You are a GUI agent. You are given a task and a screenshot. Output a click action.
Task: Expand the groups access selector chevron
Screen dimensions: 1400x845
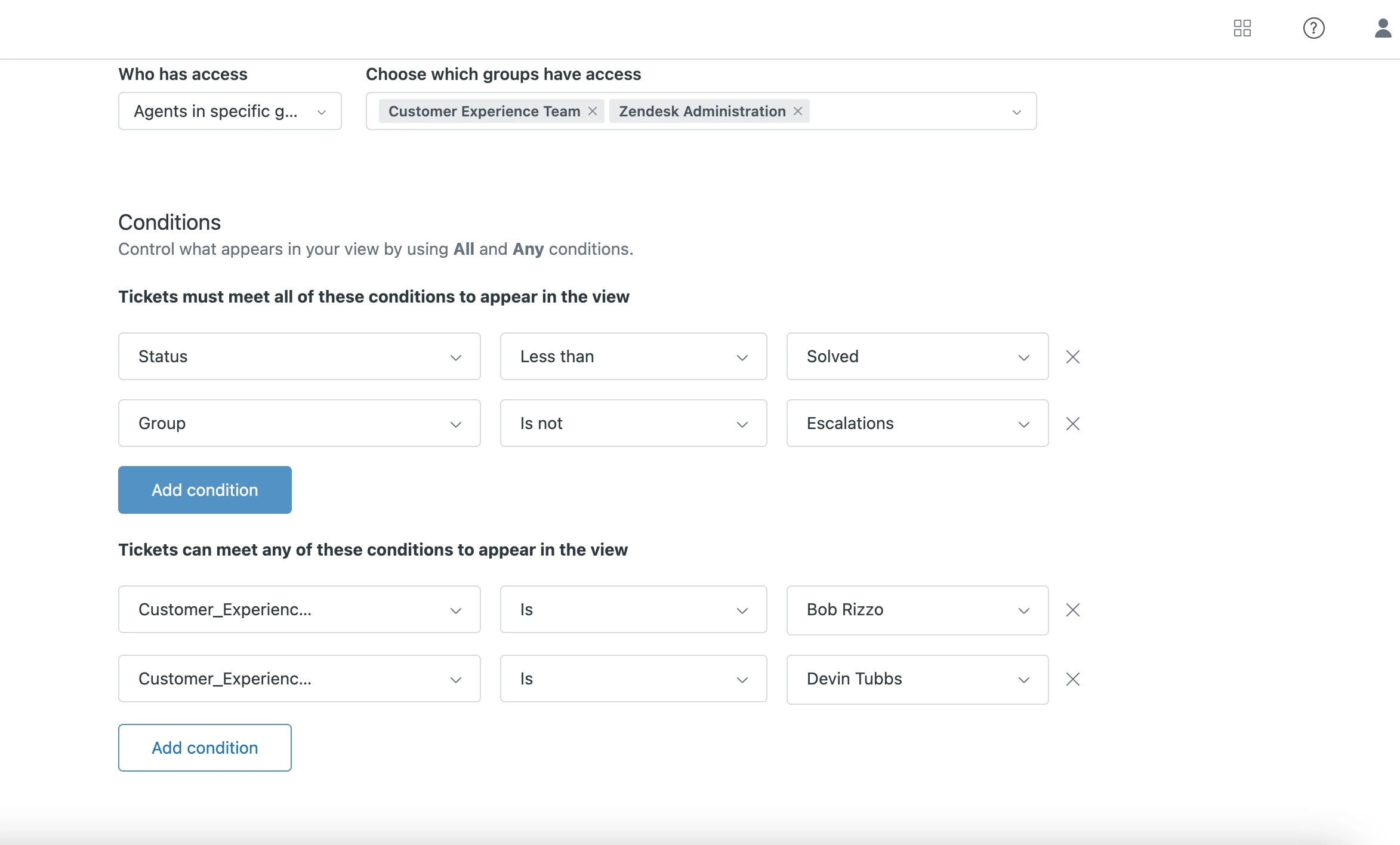[x=1016, y=112]
